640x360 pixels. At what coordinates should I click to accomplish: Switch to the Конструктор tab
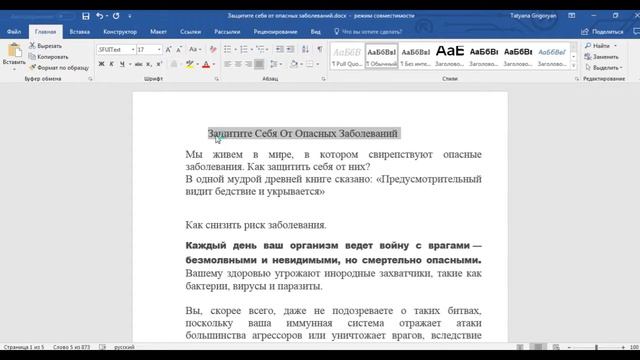[120, 31]
